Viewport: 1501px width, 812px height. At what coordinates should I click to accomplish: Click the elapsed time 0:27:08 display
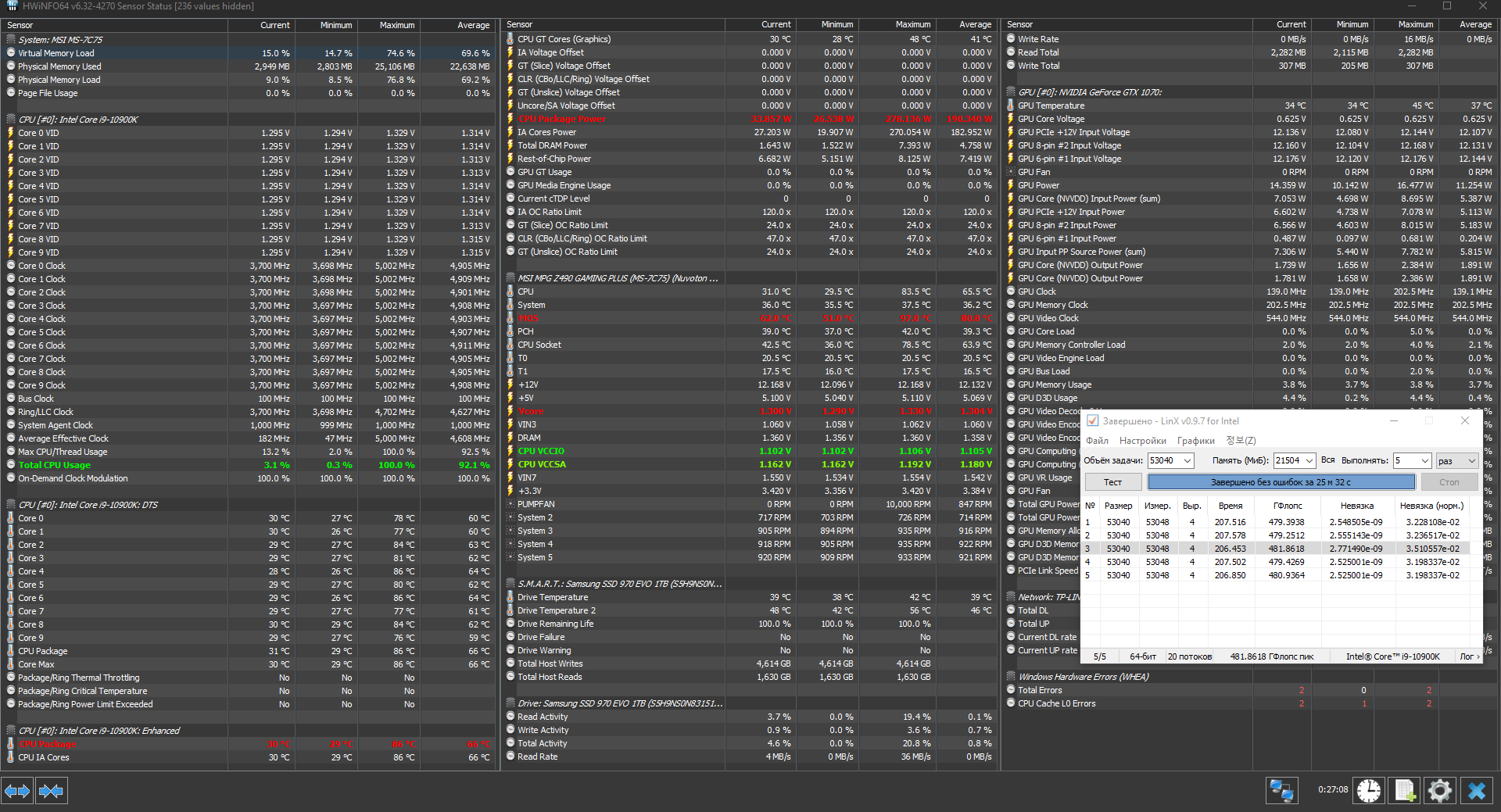1333,790
